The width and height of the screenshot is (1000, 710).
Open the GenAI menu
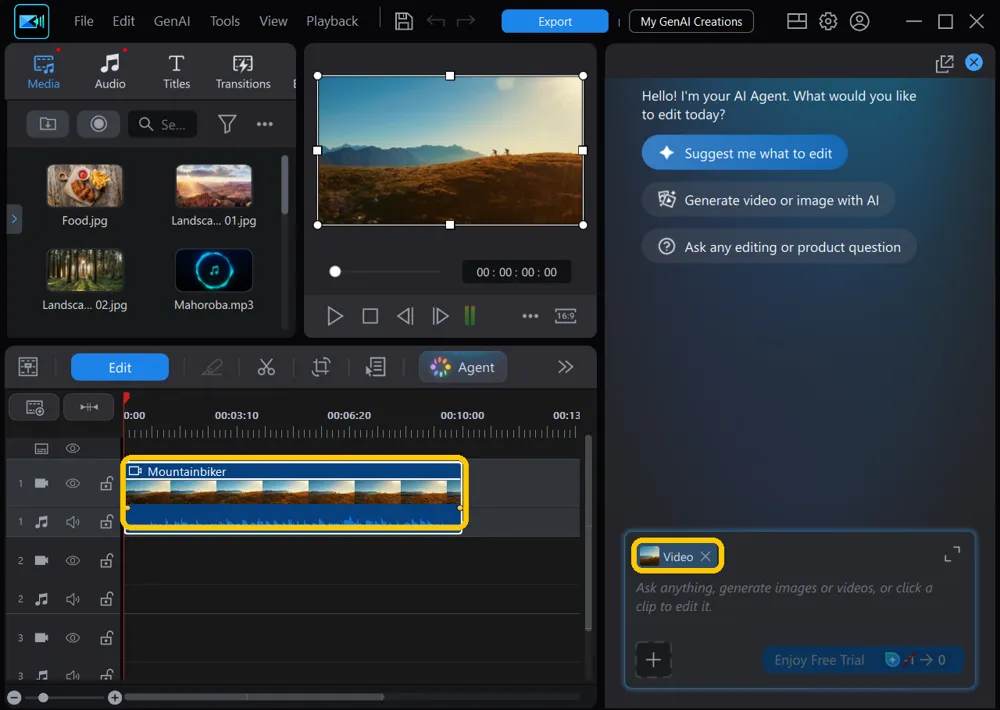tap(172, 21)
